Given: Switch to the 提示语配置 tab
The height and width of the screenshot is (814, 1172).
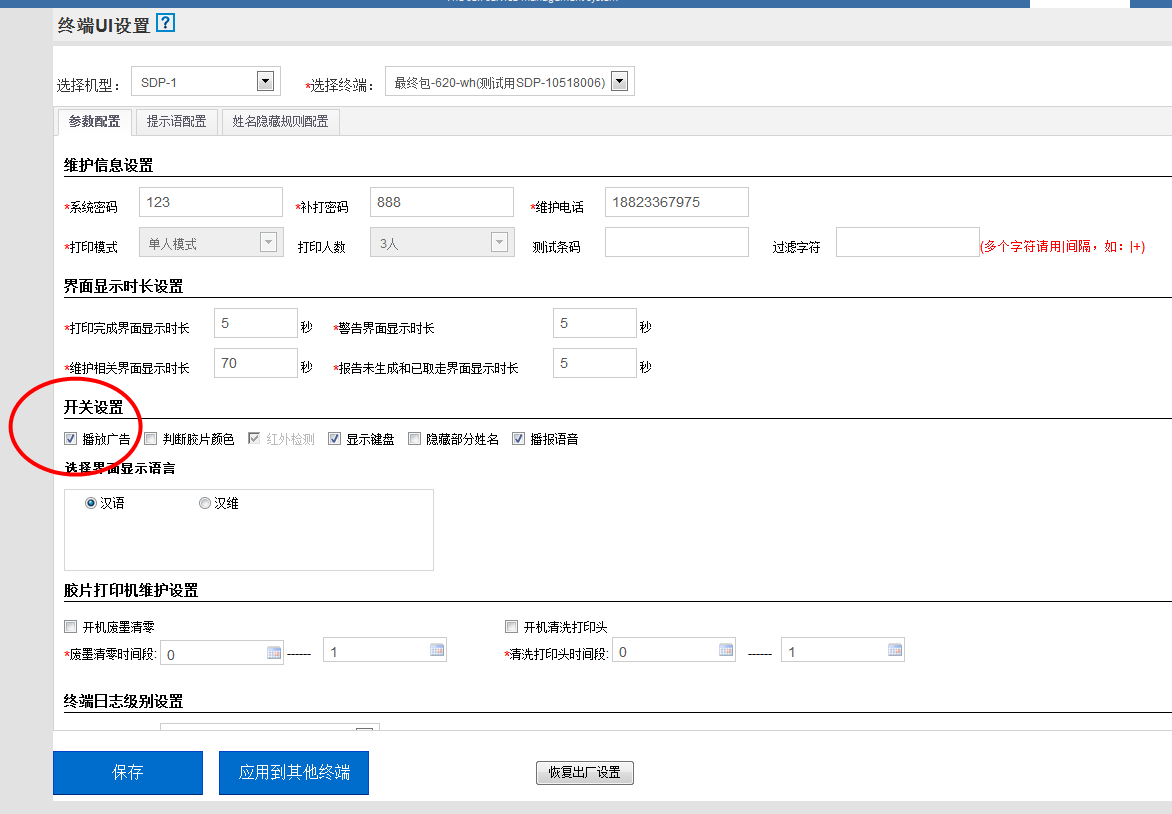Looking at the screenshot, I should [x=176, y=122].
